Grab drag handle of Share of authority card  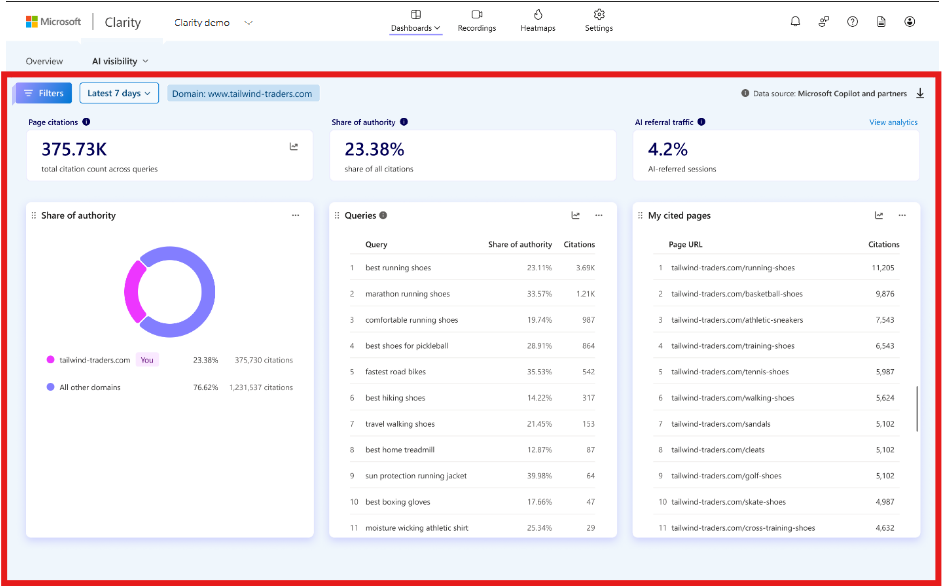pyautogui.click(x=34, y=215)
